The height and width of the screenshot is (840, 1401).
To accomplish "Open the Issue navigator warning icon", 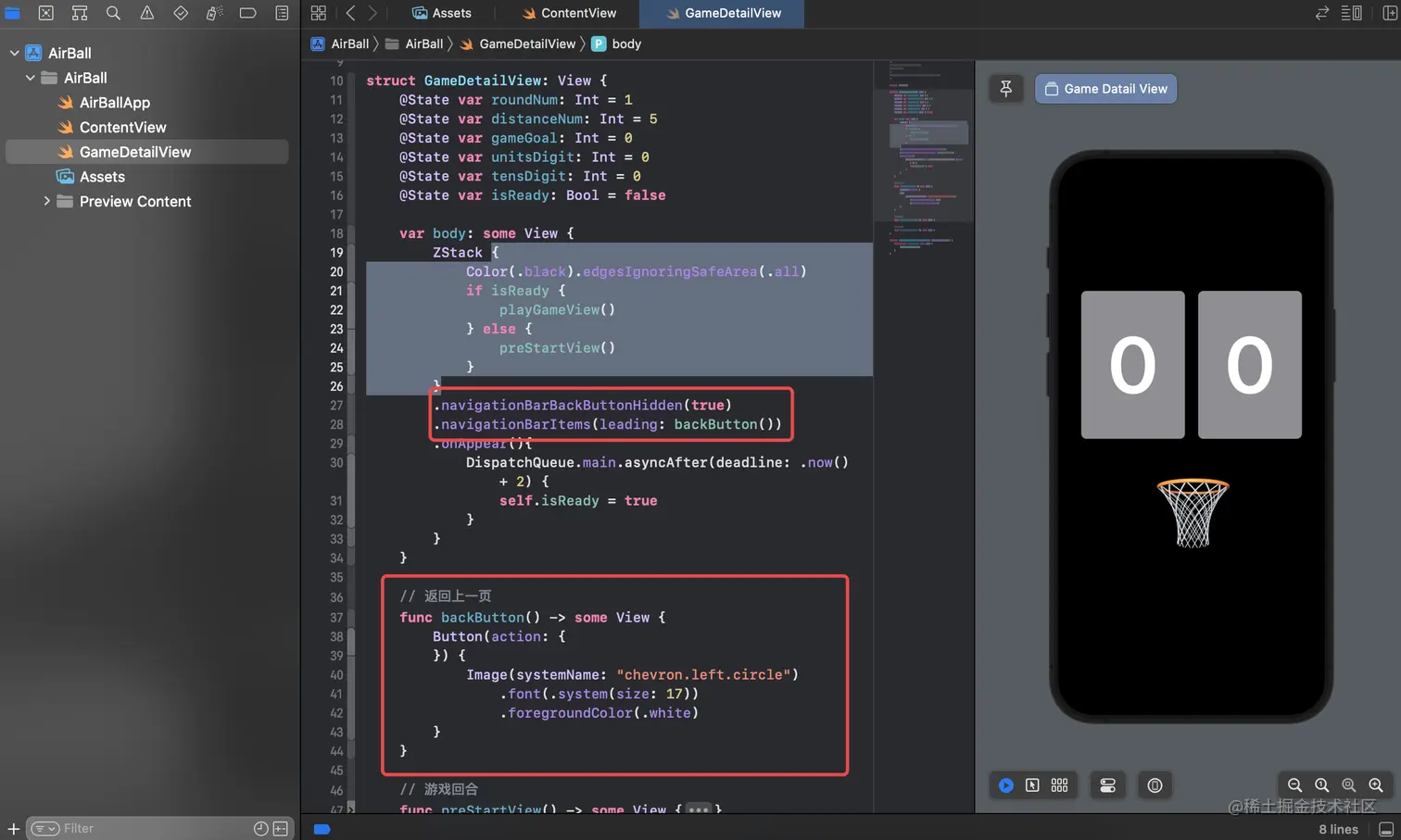I will tap(146, 13).
